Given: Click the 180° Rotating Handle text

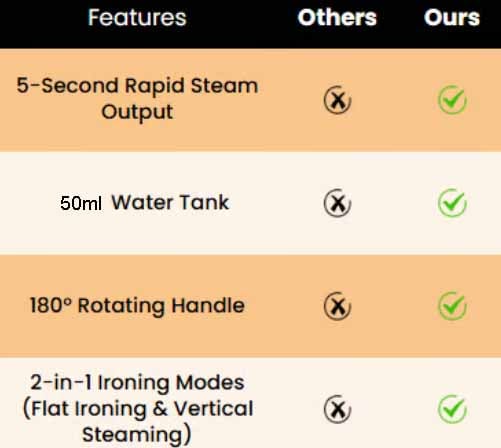Looking at the screenshot, I should click(x=137, y=306).
